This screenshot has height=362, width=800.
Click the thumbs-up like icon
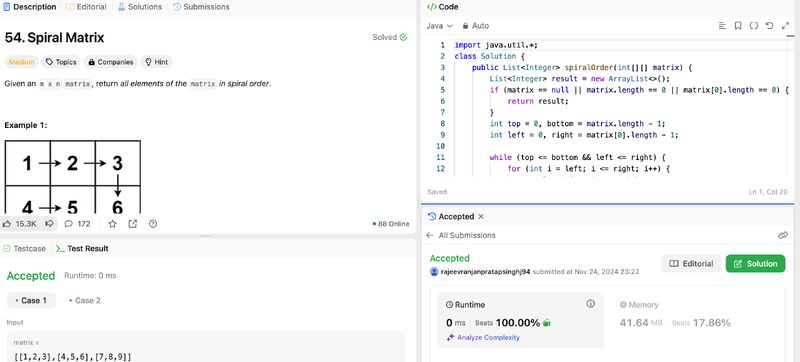7,224
